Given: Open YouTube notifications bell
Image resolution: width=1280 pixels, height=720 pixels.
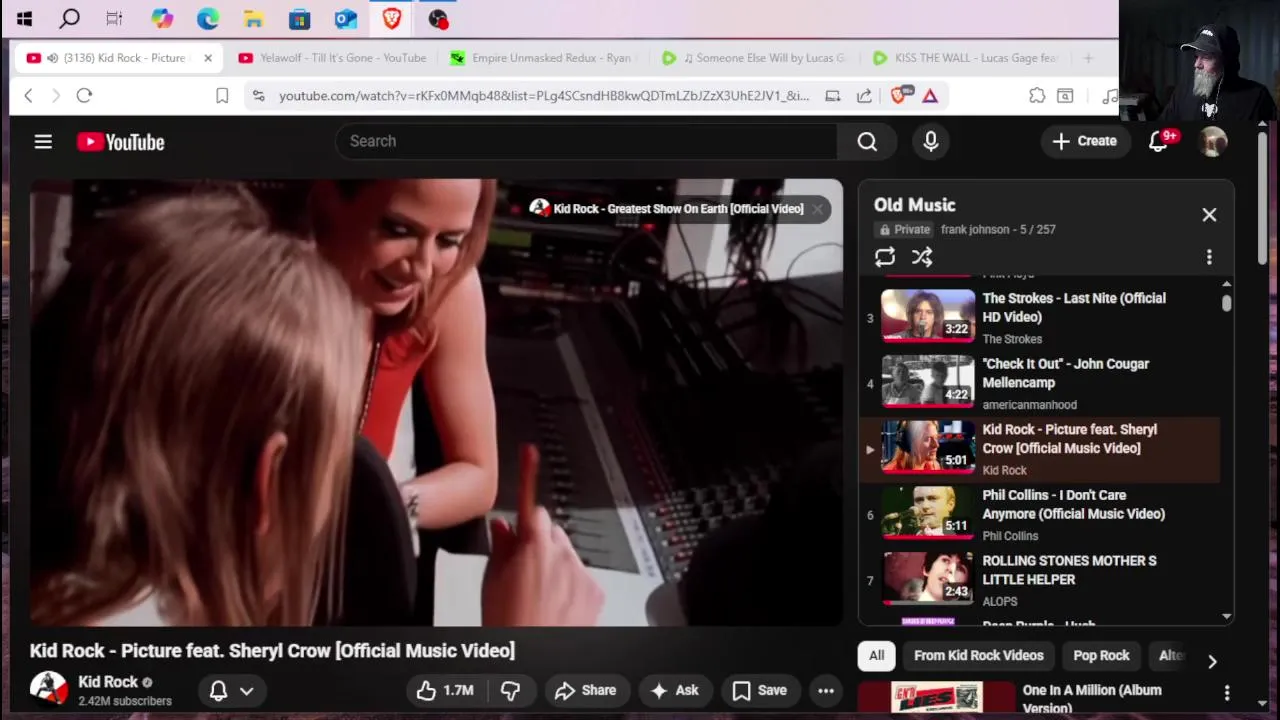Looking at the screenshot, I should (1159, 141).
